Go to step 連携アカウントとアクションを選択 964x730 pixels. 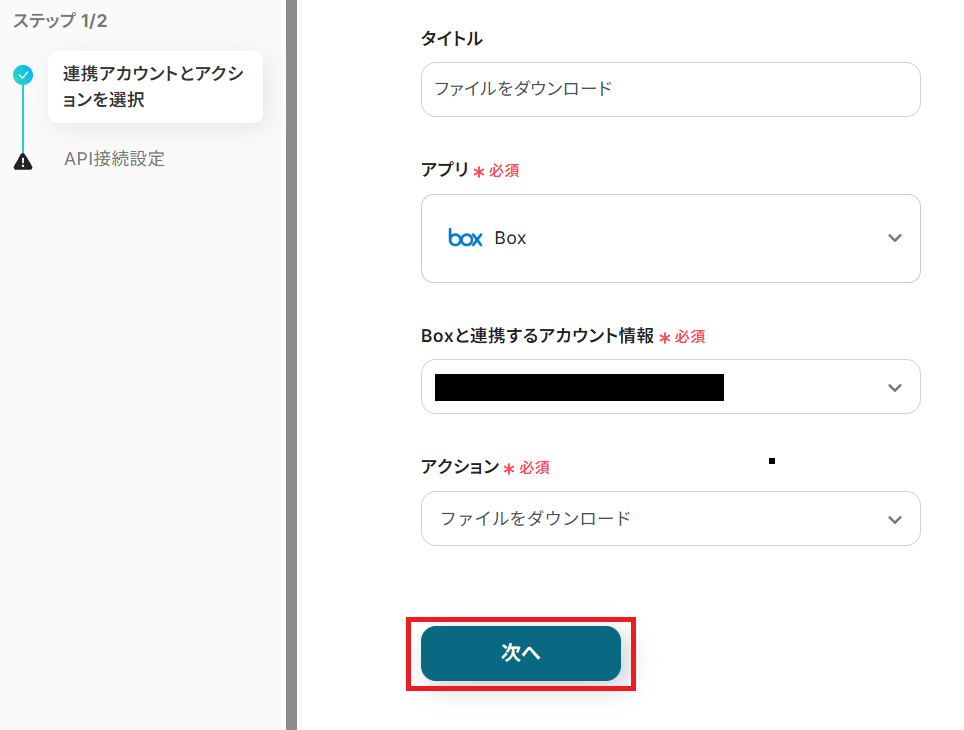pos(154,87)
